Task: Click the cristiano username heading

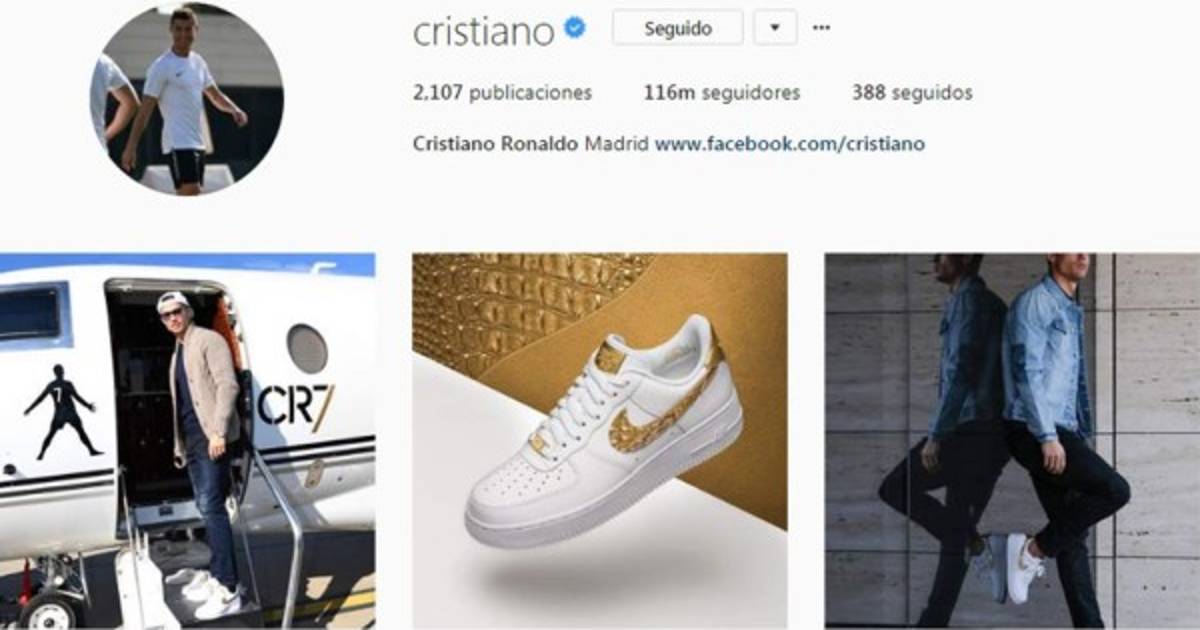Action: 483,30
